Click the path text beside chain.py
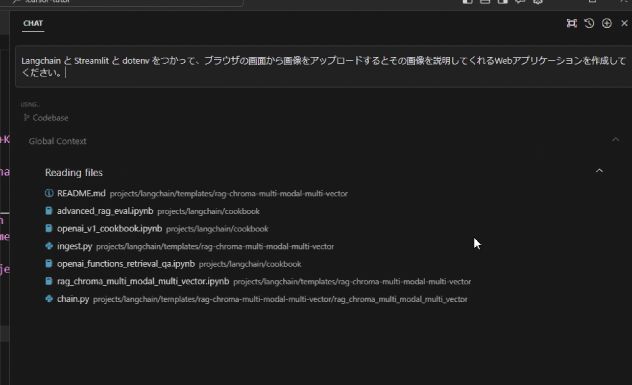The height and width of the screenshot is (385, 632). pyautogui.click(x=280, y=300)
